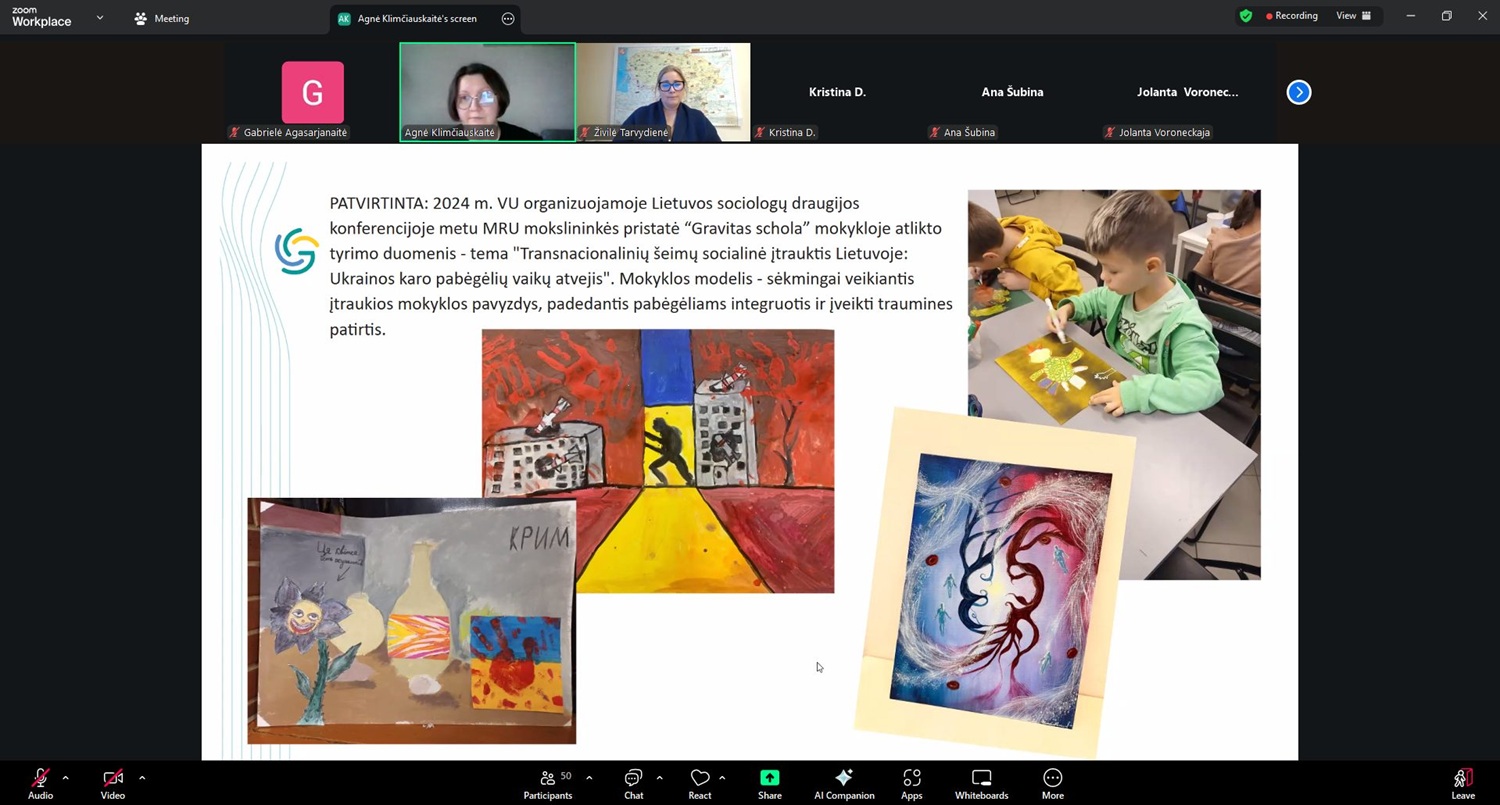Open AI Companion
This screenshot has width=1500, height=805.
[844, 783]
